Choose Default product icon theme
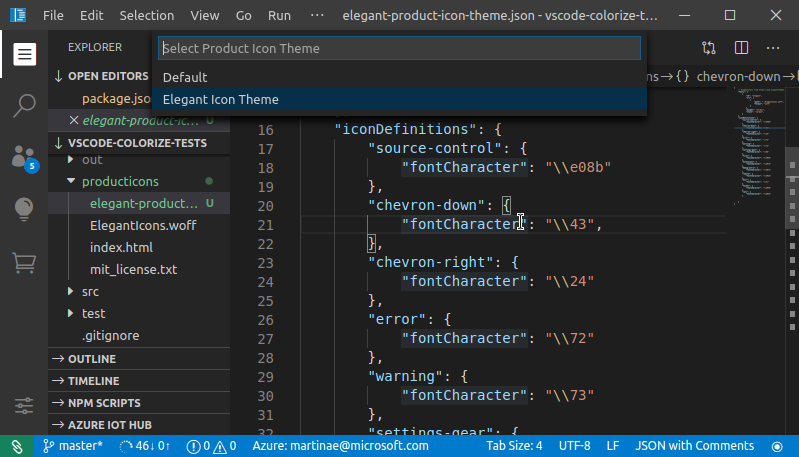 point(185,77)
